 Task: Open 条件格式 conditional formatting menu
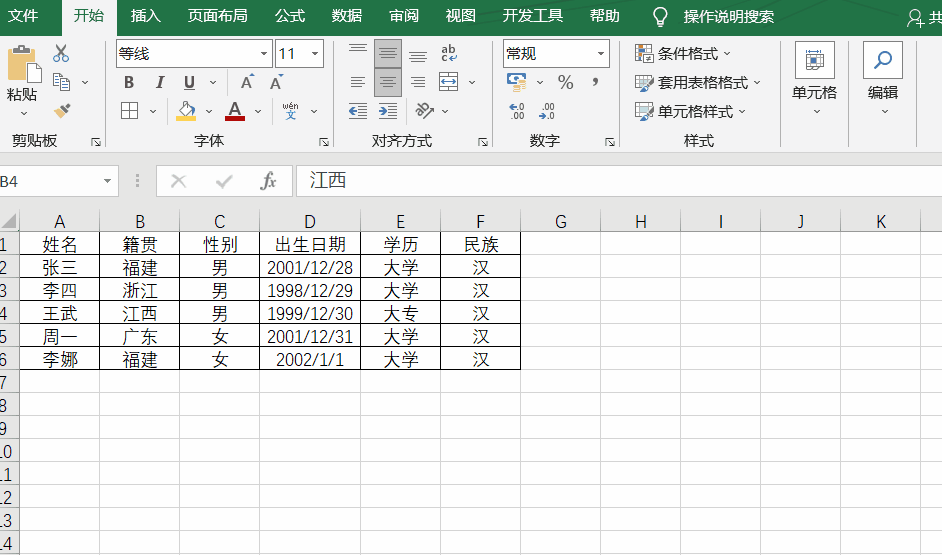point(683,53)
